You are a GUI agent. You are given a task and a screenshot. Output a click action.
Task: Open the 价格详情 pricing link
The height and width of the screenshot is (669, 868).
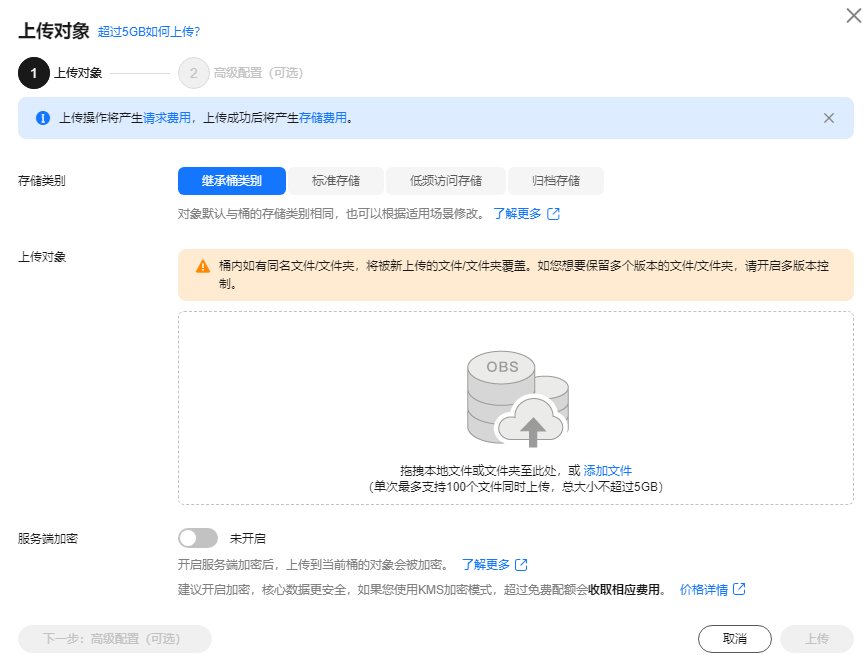pos(704,590)
